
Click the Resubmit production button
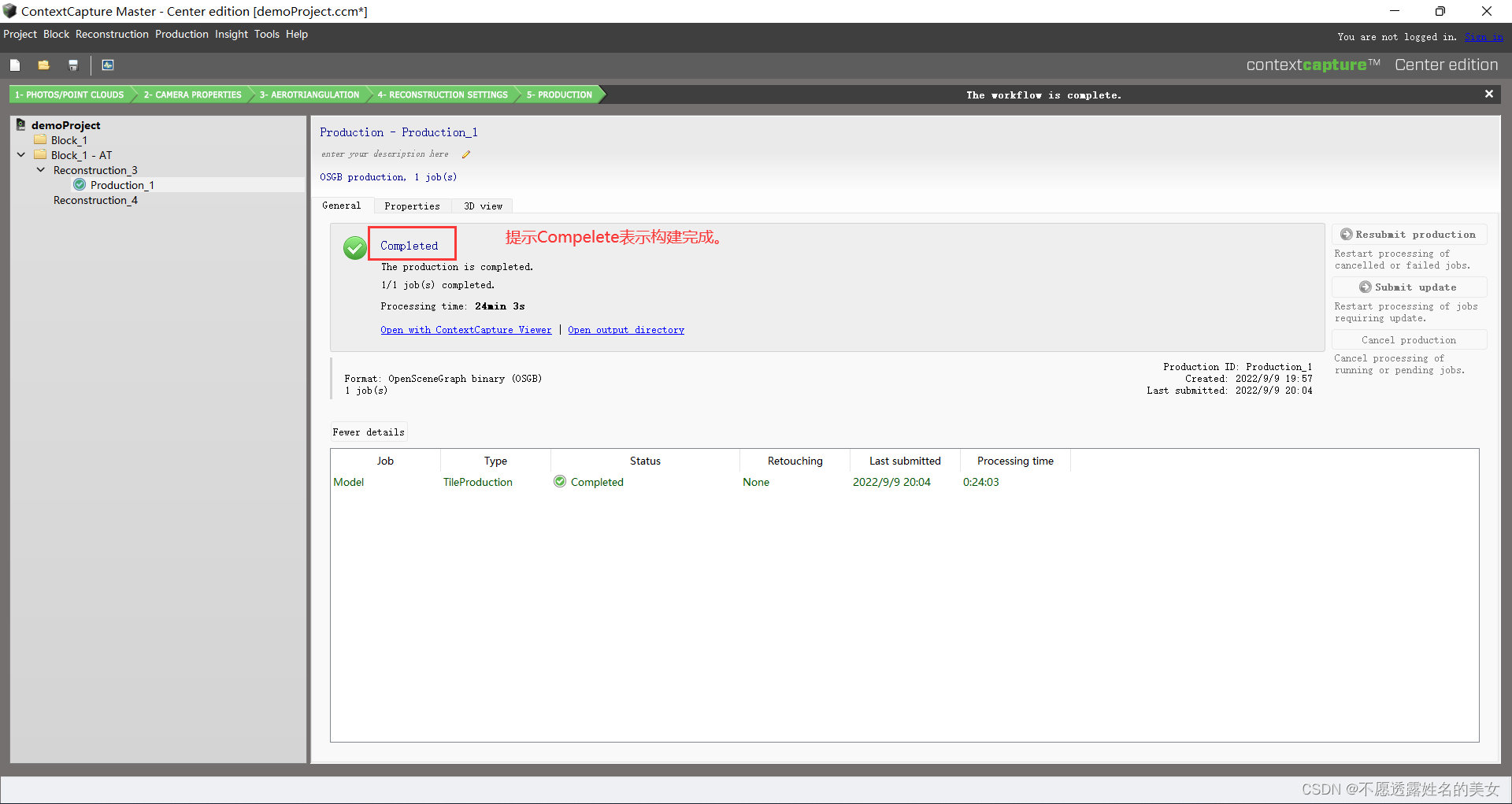[x=1409, y=235]
